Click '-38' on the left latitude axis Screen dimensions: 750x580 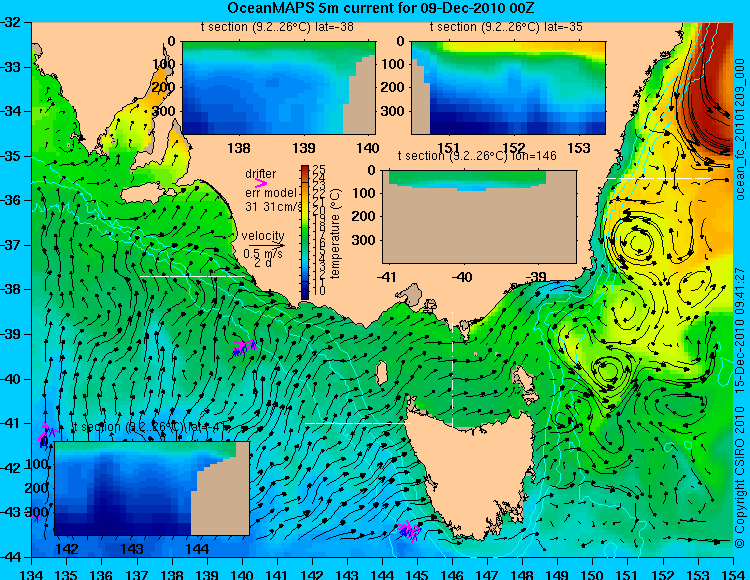tap(12, 289)
